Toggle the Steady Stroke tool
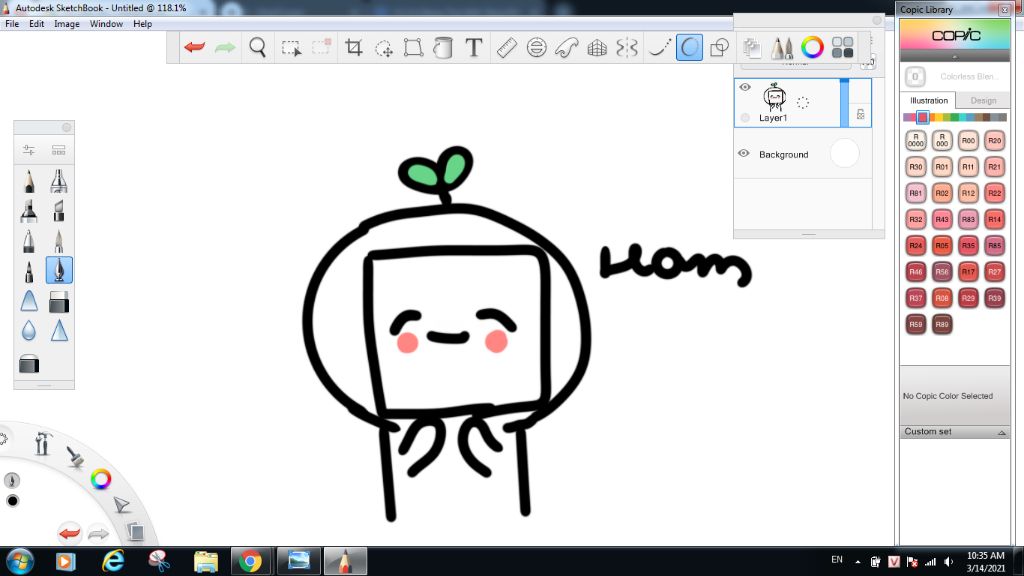This screenshot has width=1024, height=576. point(659,47)
